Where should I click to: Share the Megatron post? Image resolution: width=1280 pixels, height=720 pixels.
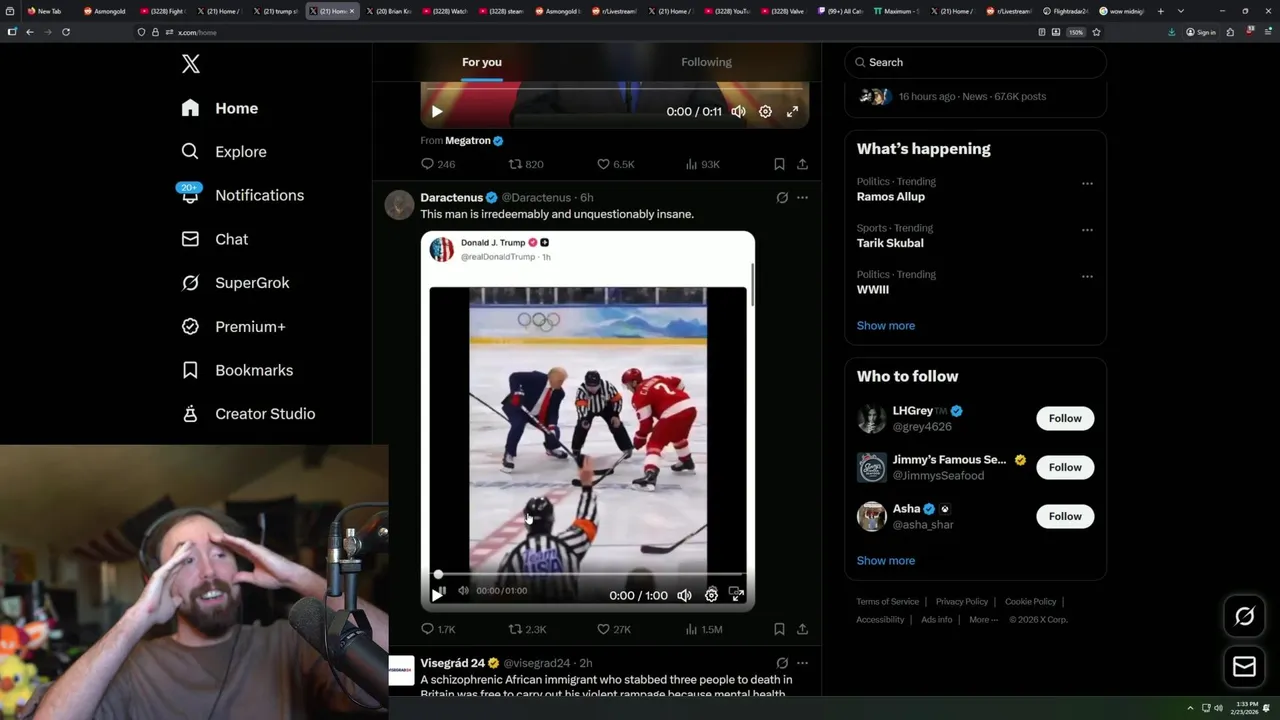[802, 164]
